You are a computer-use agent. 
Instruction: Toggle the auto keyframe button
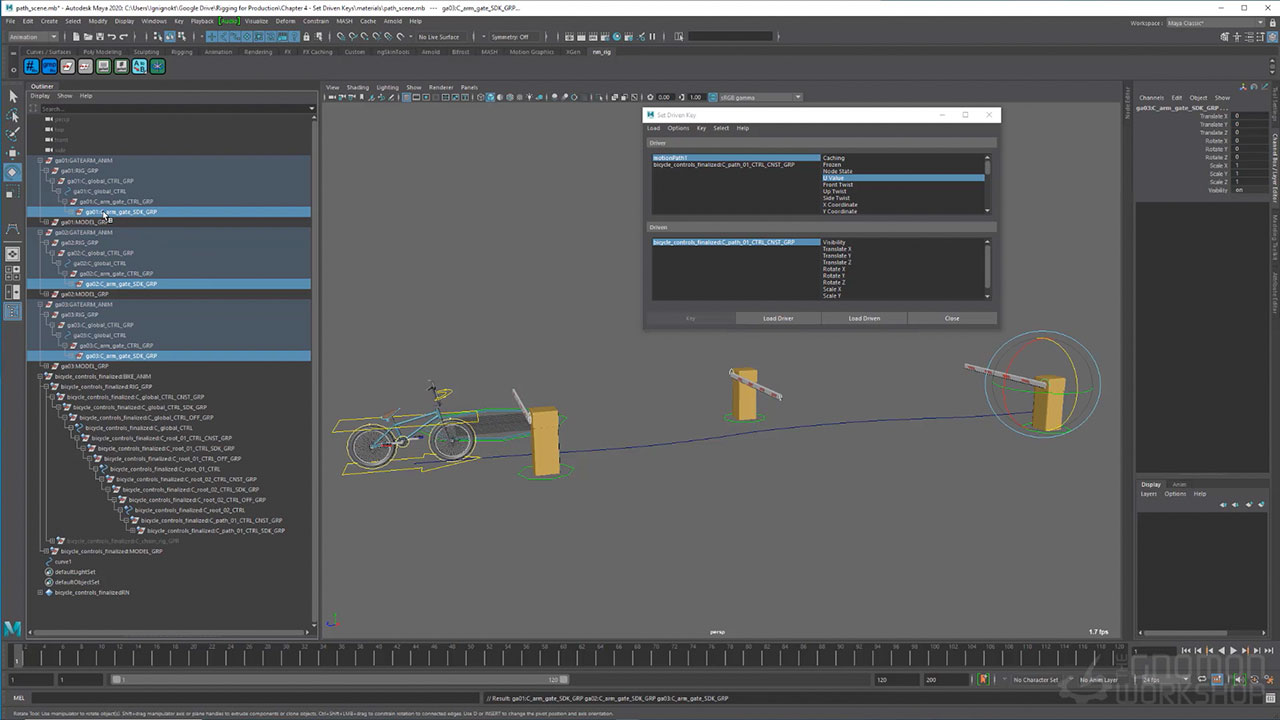(x=984, y=680)
